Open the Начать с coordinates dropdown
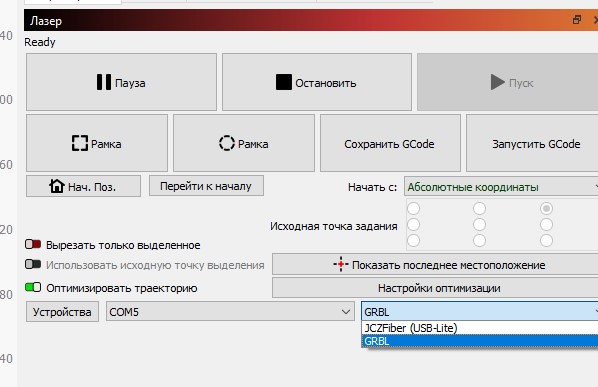 click(501, 187)
